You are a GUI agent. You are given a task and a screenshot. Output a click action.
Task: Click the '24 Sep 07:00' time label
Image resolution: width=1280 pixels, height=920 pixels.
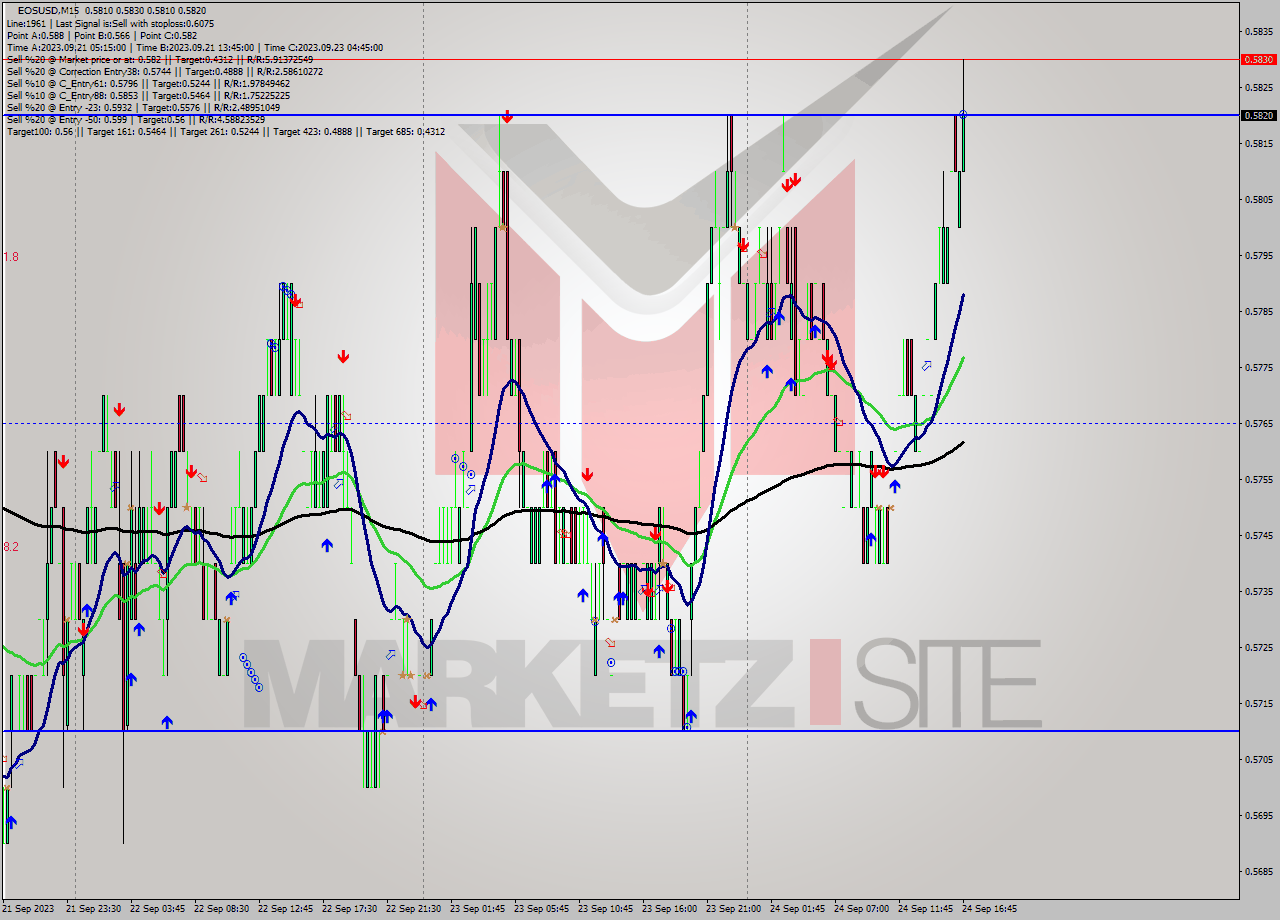(861, 909)
